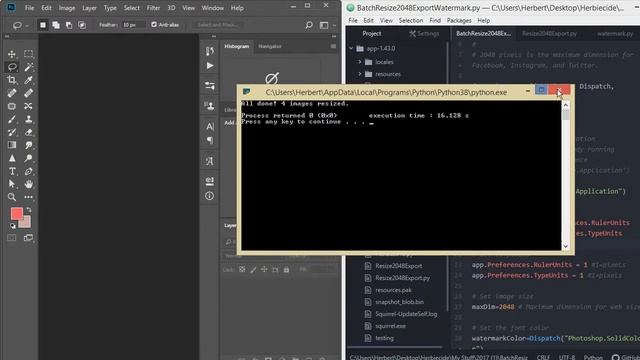The width and height of the screenshot is (640, 360).
Task: Choose Intersect with Selection mode
Action: click(82, 25)
